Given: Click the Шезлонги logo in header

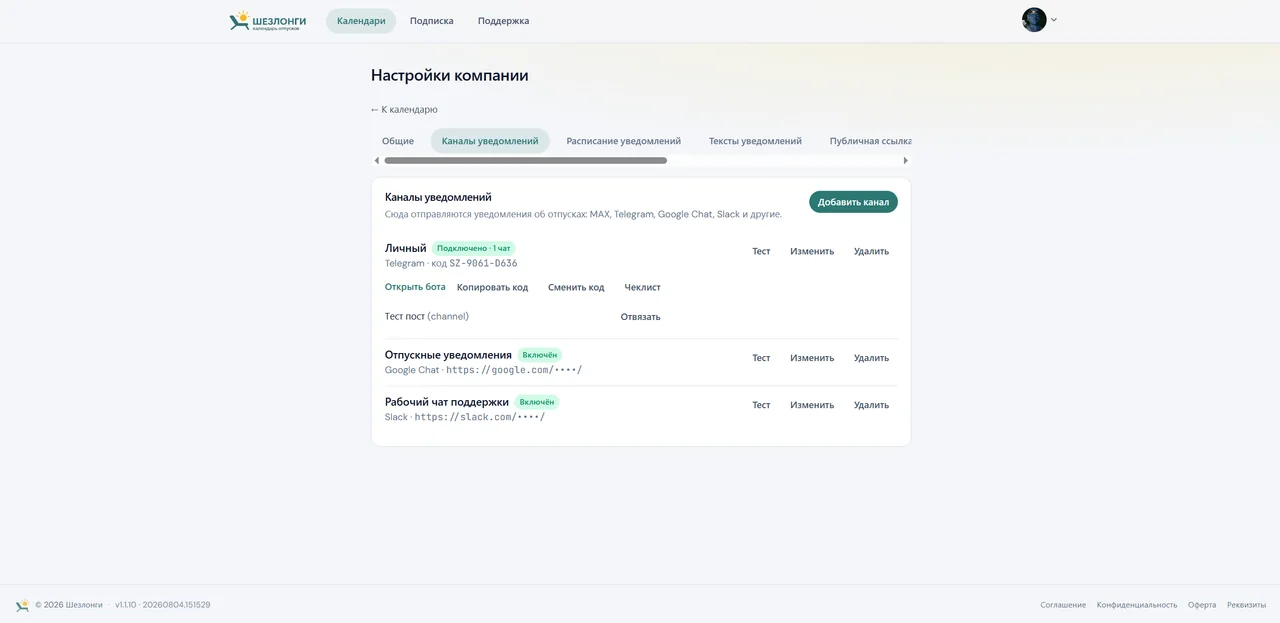Looking at the screenshot, I should (268, 21).
